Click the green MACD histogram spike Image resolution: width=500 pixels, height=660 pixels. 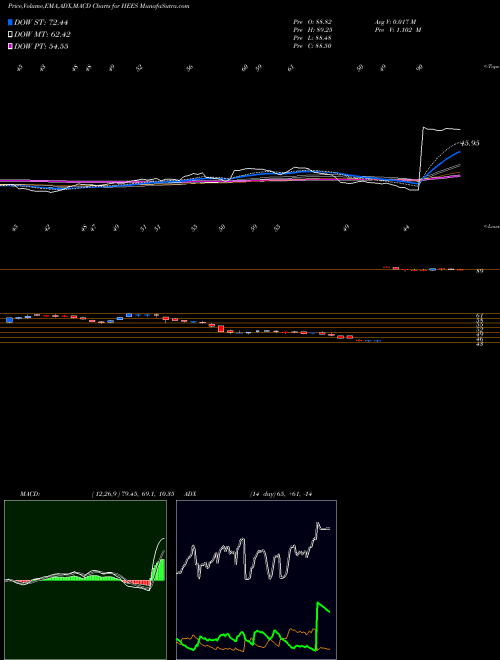coord(158,570)
